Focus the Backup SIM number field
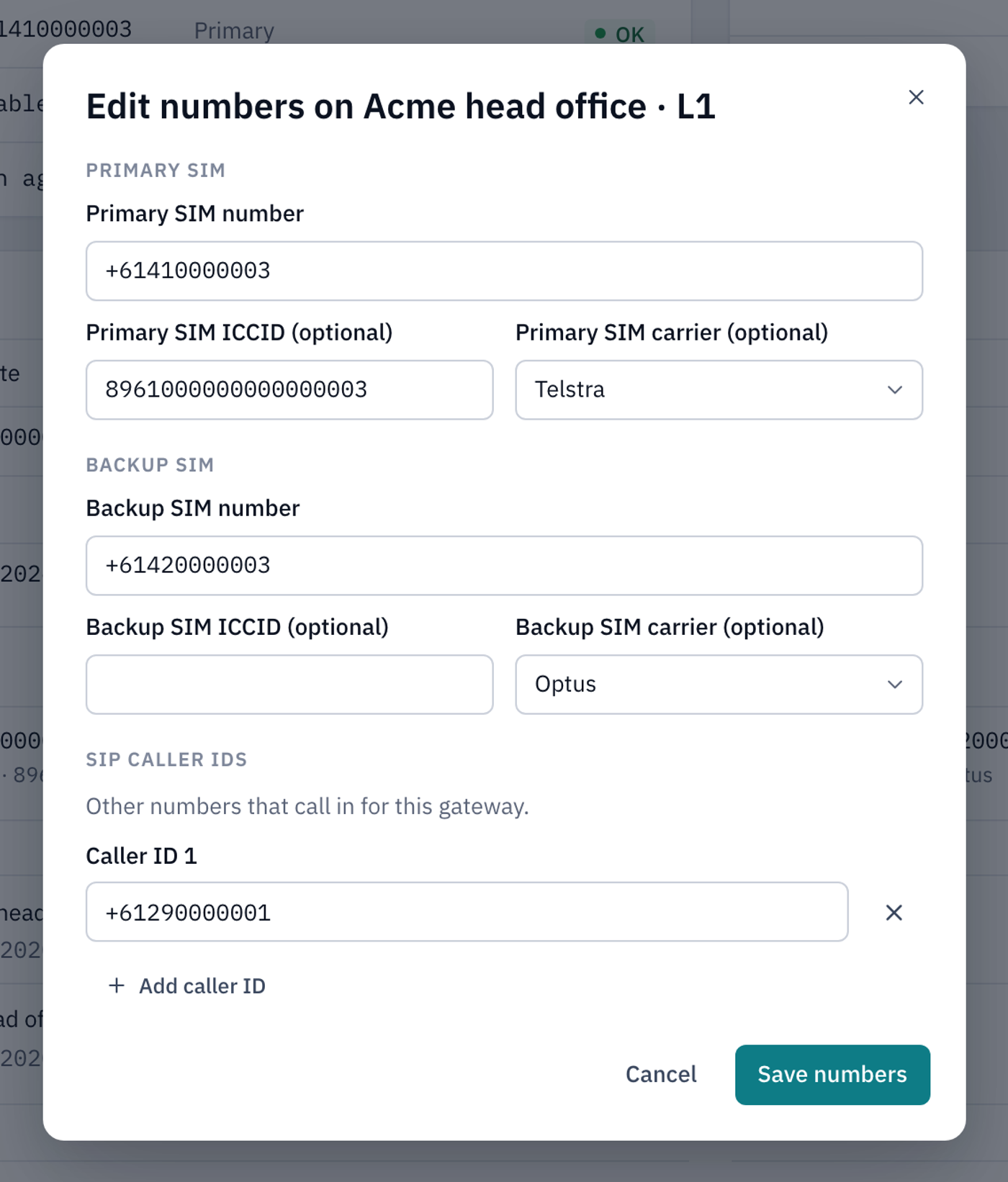The height and width of the screenshot is (1182, 1008). 504,565
